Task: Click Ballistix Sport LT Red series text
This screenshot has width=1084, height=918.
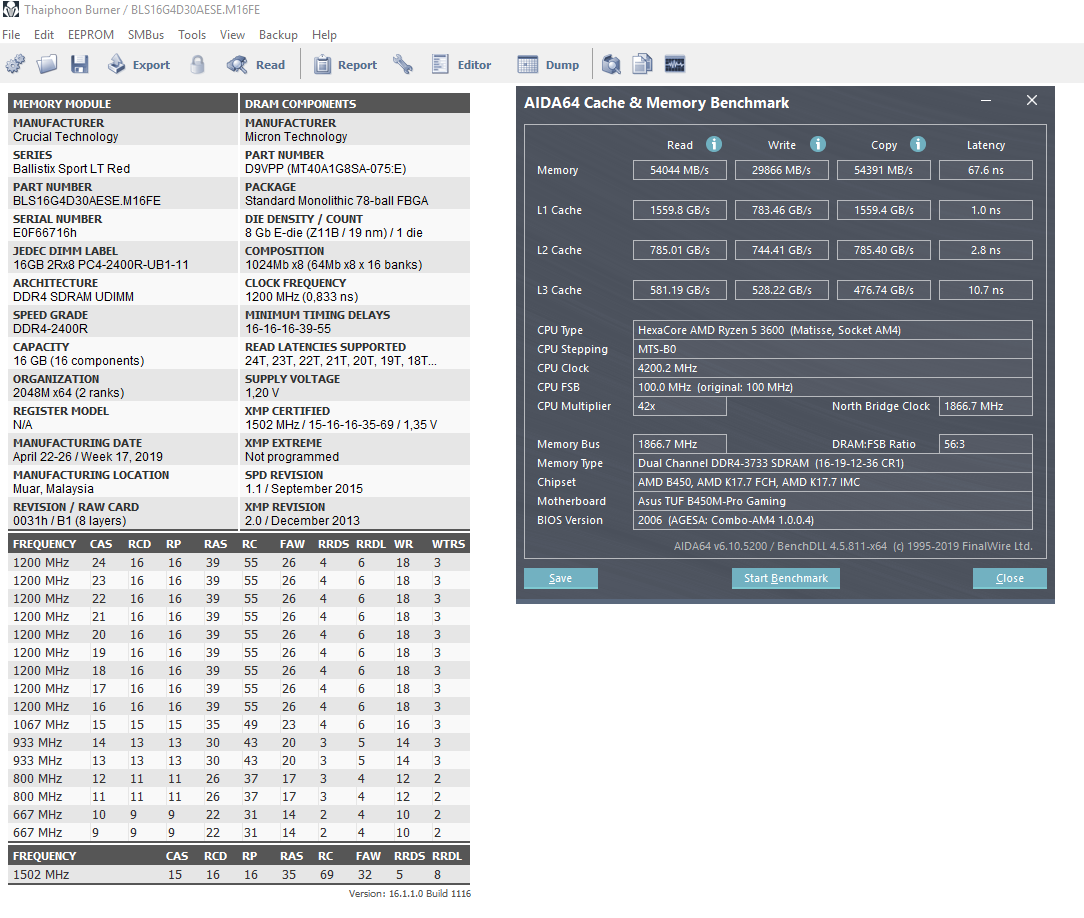Action: (x=71, y=169)
